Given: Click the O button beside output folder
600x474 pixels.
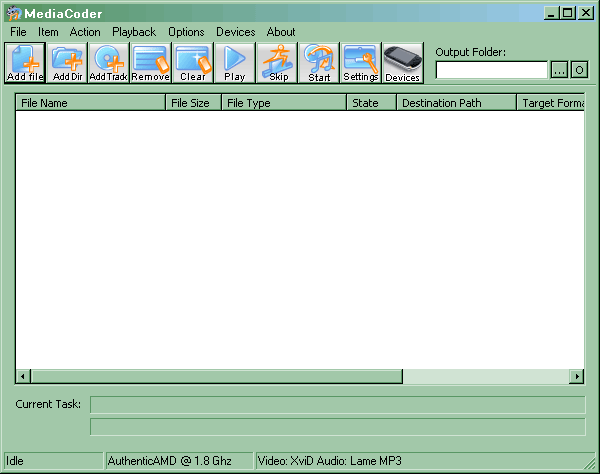Looking at the screenshot, I should [580, 70].
